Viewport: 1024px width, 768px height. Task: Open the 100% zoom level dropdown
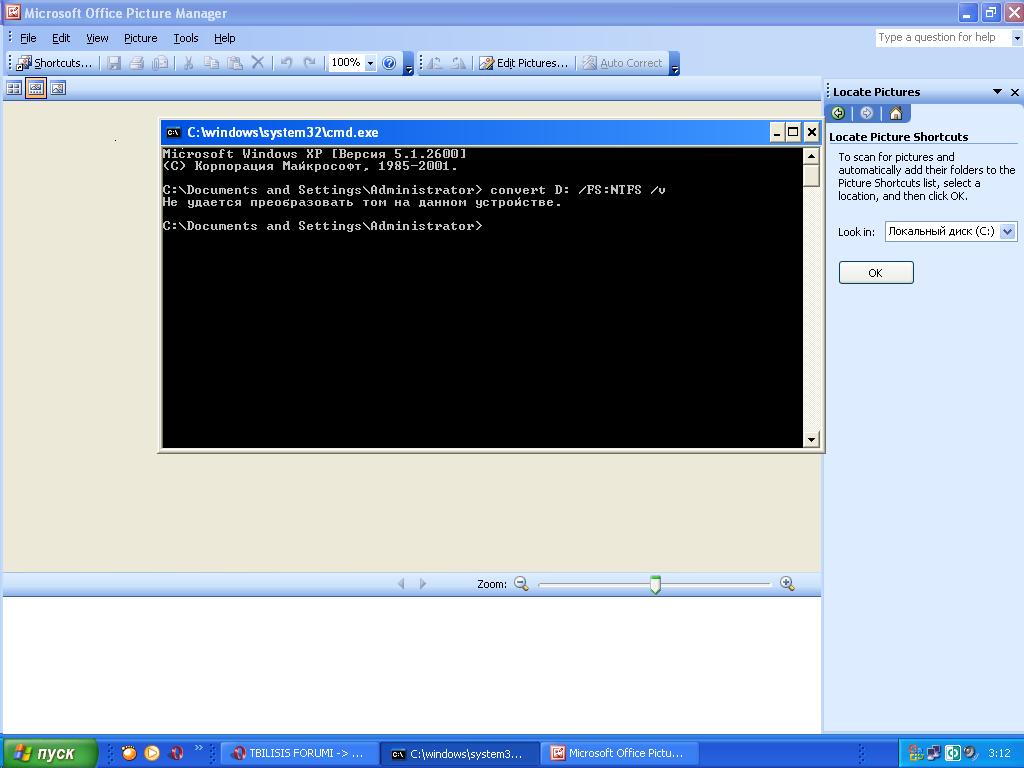(x=370, y=63)
